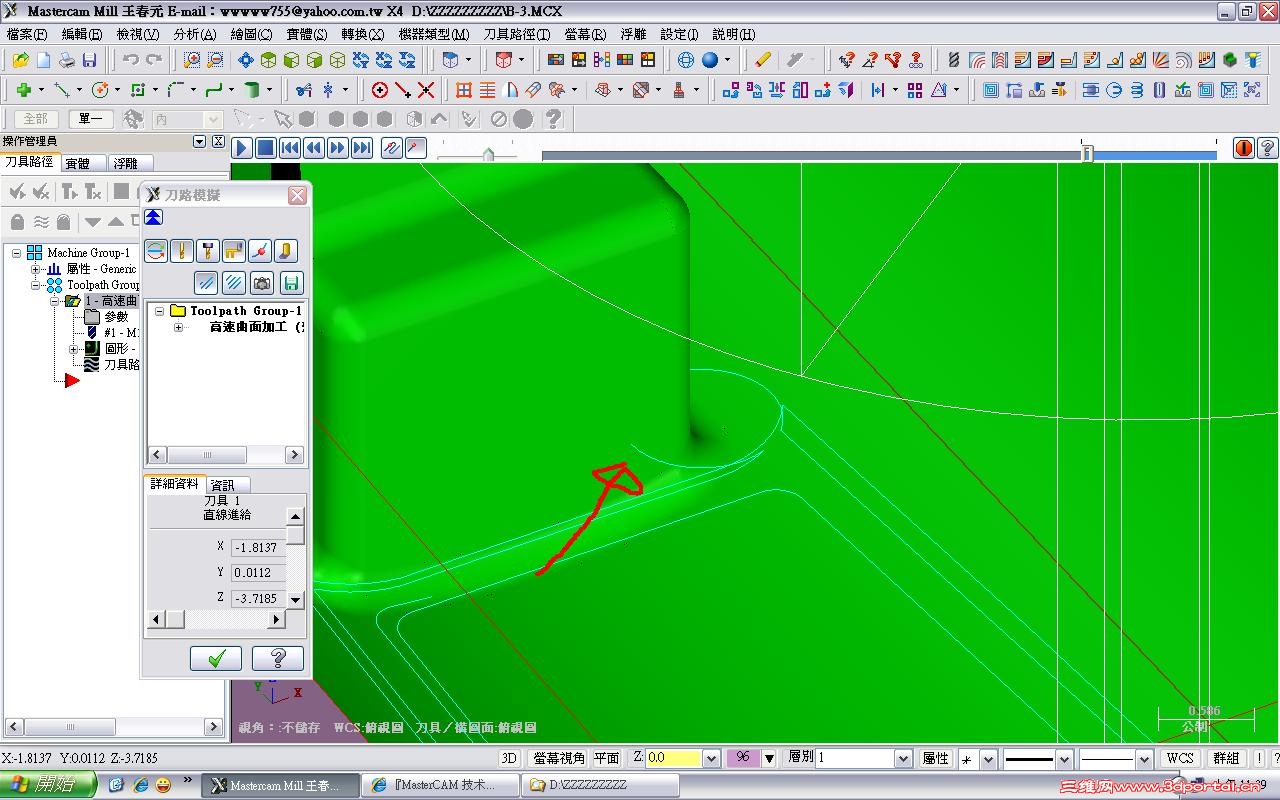The image size is (1280, 800).
Task: Toggle run mode with the red-pin icon
Action: 415,148
